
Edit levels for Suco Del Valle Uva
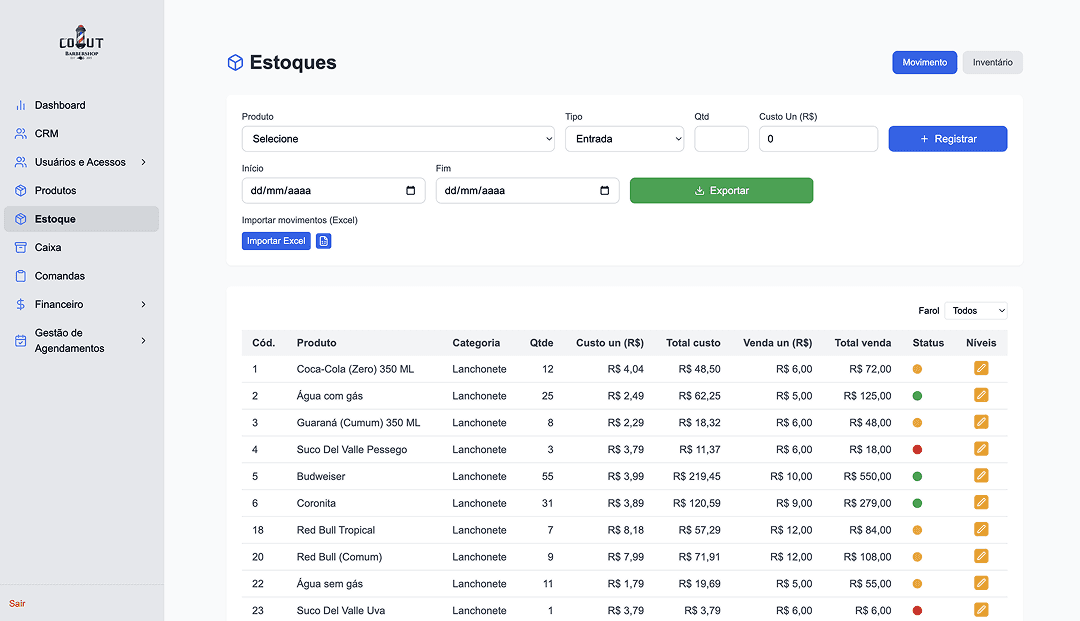click(x=982, y=610)
